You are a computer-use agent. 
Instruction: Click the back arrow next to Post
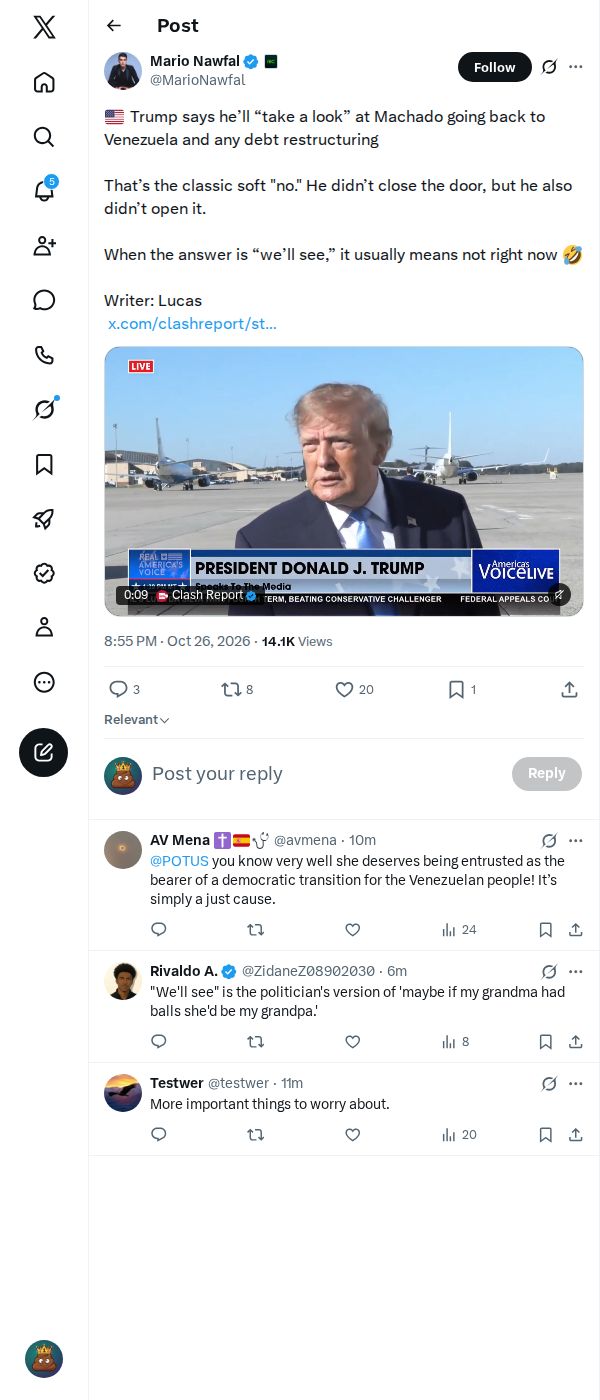tap(114, 26)
